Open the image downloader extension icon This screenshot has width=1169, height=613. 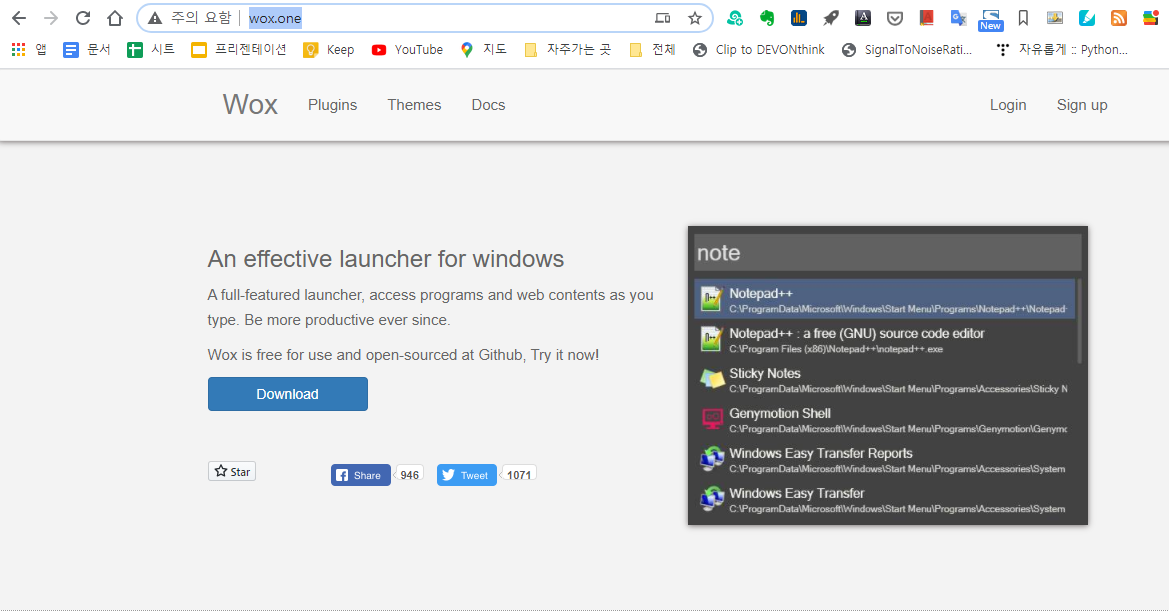pyautogui.click(x=1055, y=18)
